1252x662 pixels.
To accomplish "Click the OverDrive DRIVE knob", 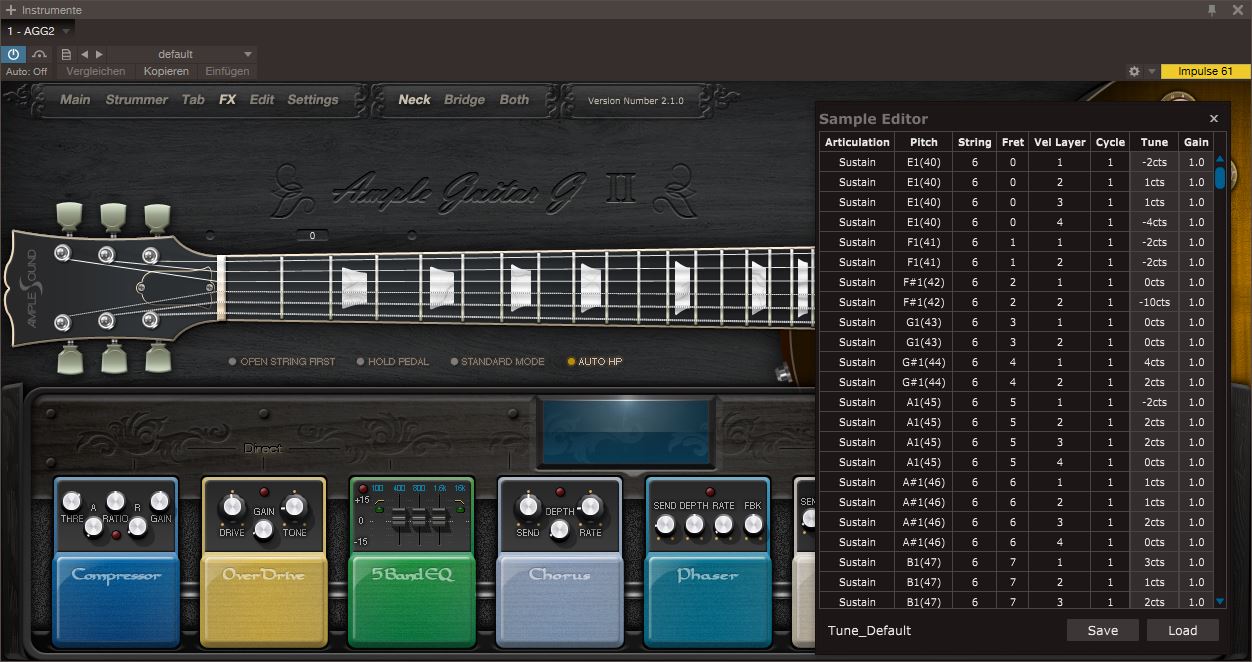I will pyautogui.click(x=233, y=507).
